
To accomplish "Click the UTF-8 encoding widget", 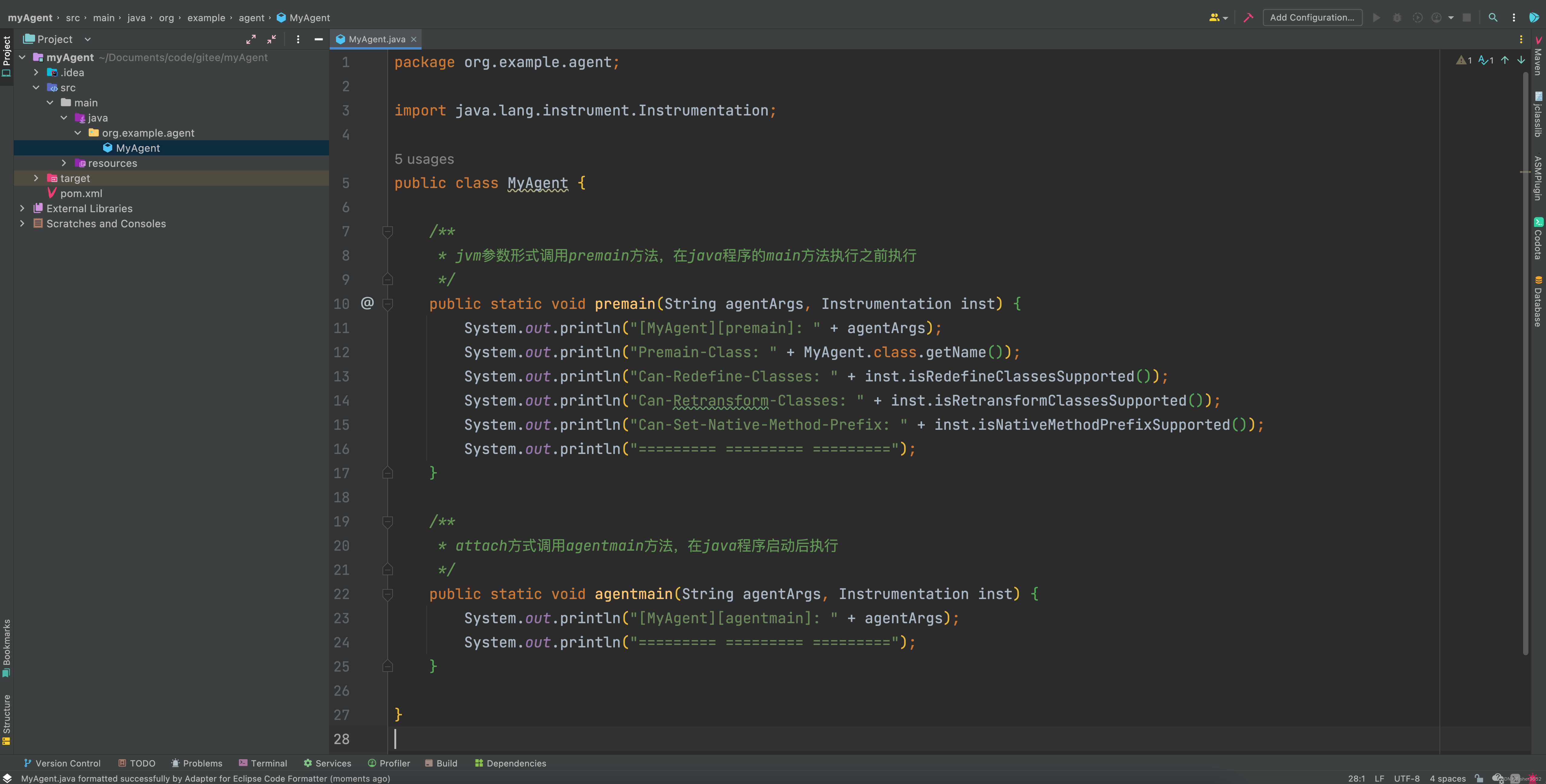I will pyautogui.click(x=1407, y=779).
